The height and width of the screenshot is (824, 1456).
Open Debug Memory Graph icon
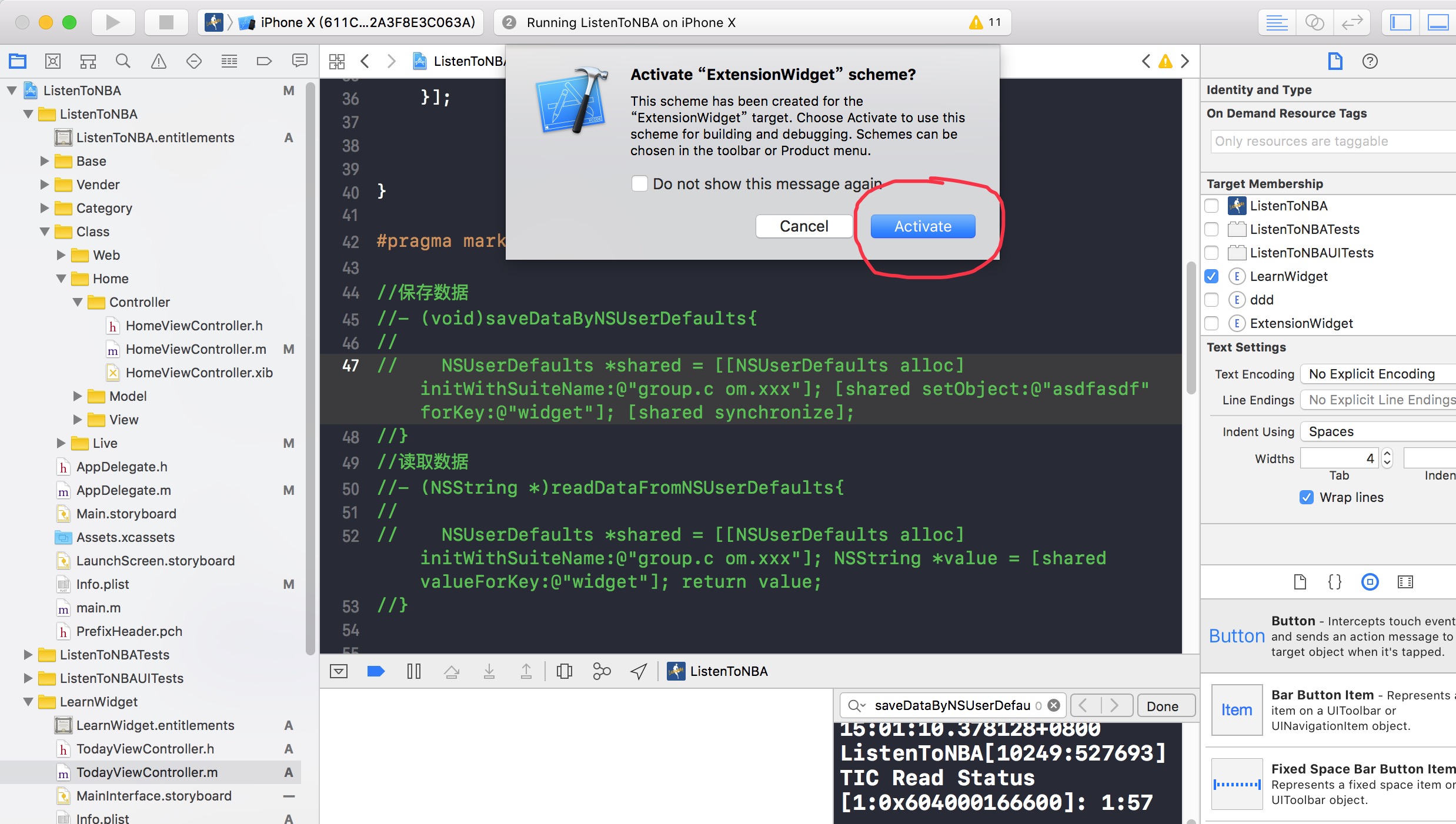[x=602, y=671]
